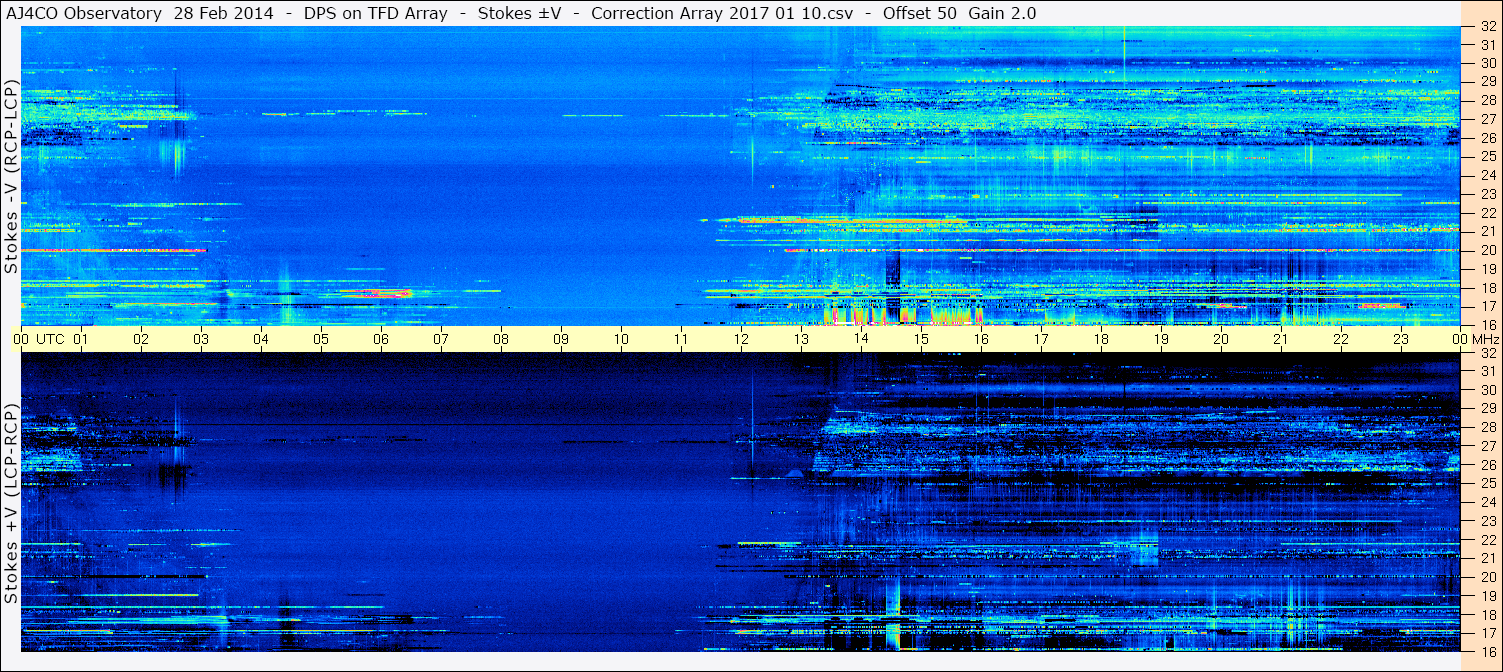Image resolution: width=1503 pixels, height=672 pixels.
Task: Select hour marker 05 on time axis
Action: click(321, 339)
